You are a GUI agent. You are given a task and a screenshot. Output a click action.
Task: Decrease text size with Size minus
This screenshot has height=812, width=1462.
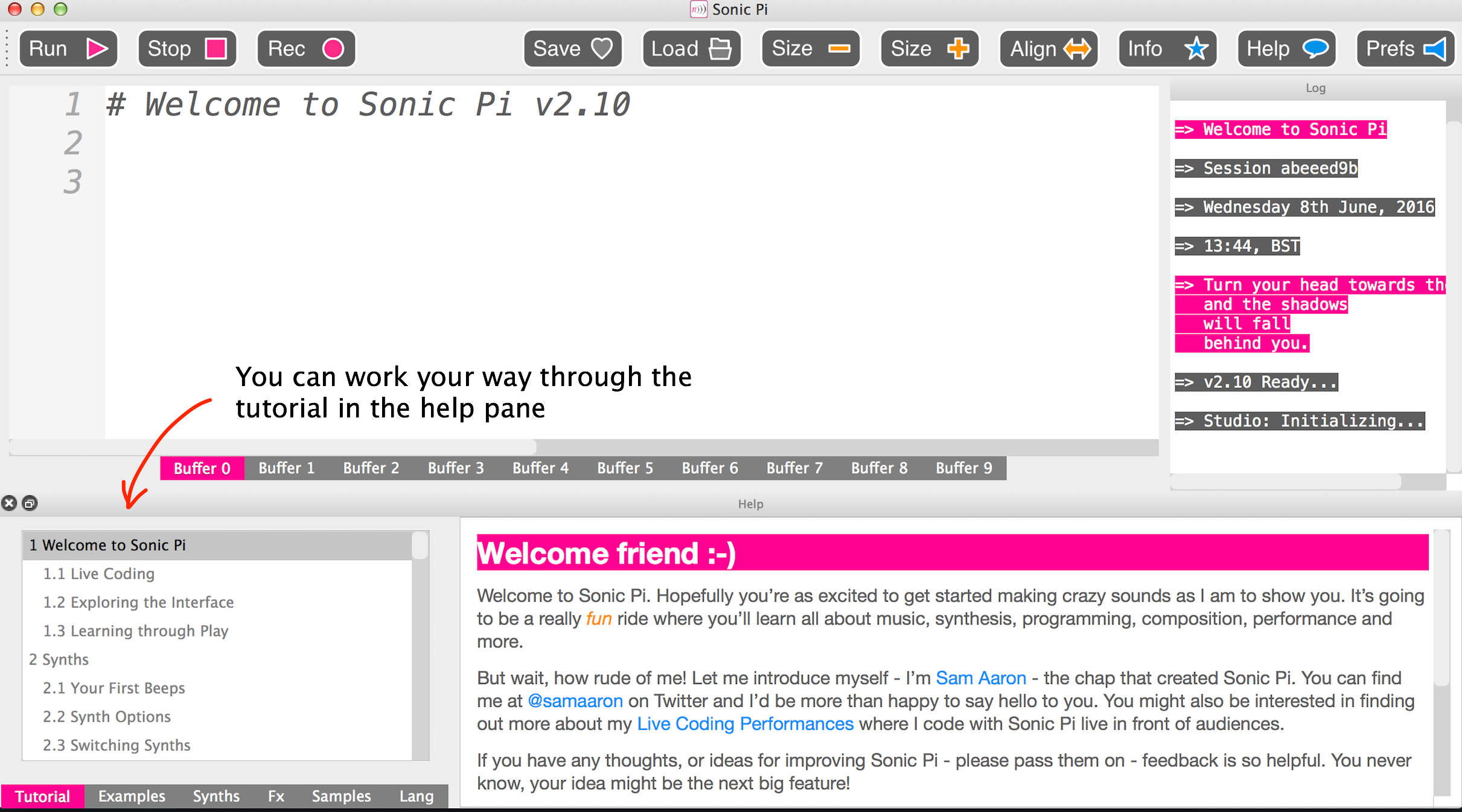[811, 48]
